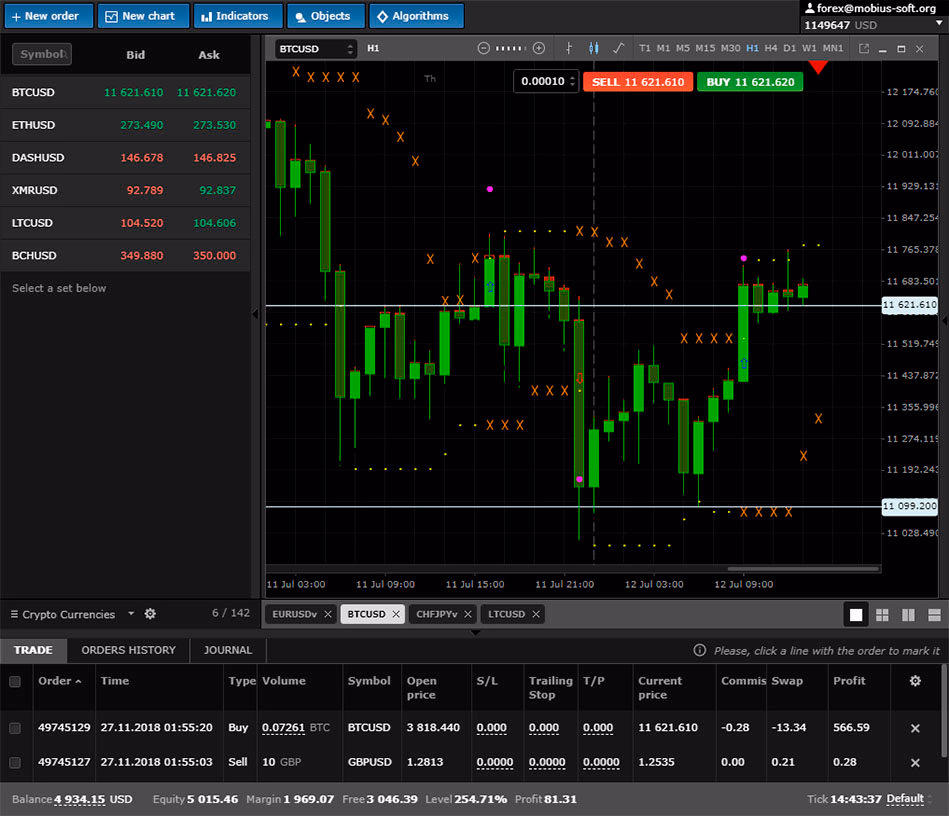The height and width of the screenshot is (816, 949).
Task: Switch chart to bar chart type
Action: point(569,48)
